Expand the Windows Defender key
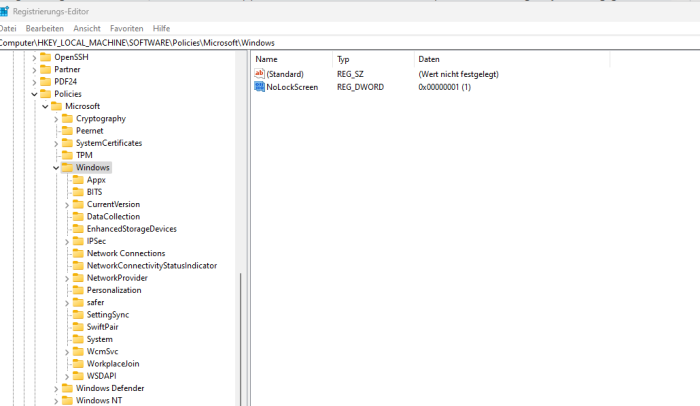This screenshot has width=700, height=406. tap(56, 389)
